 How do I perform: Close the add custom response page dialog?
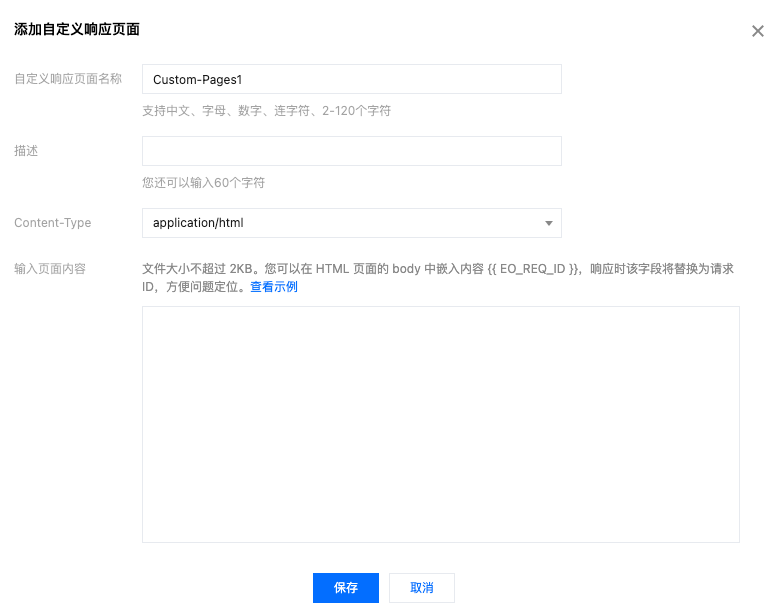pyautogui.click(x=757, y=31)
